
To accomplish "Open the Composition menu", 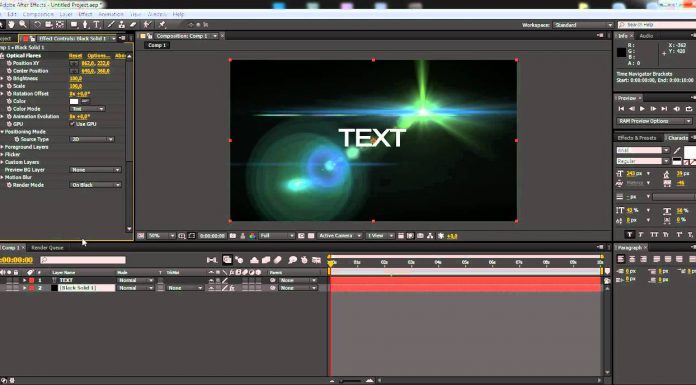I will pyautogui.click(x=38, y=14).
